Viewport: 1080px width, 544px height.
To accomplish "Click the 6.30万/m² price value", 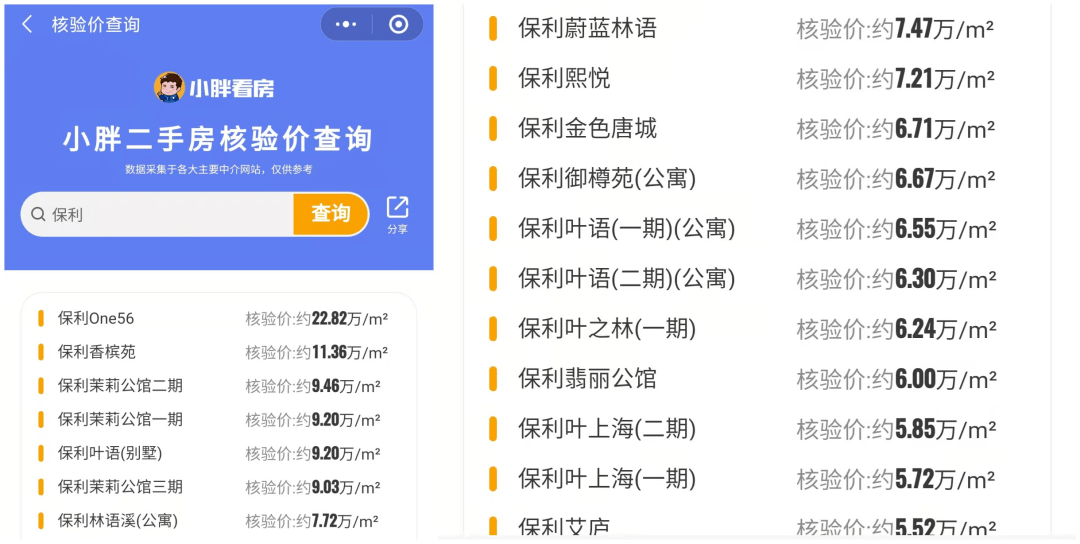I will click(x=945, y=279).
